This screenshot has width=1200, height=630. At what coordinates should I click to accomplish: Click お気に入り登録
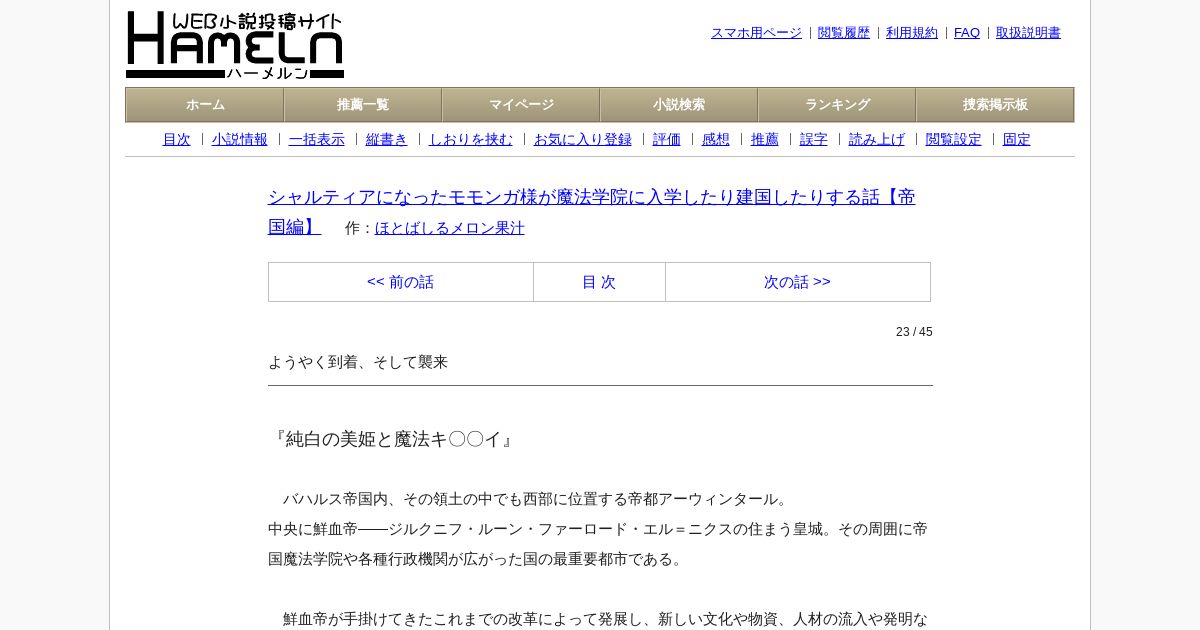coord(583,140)
